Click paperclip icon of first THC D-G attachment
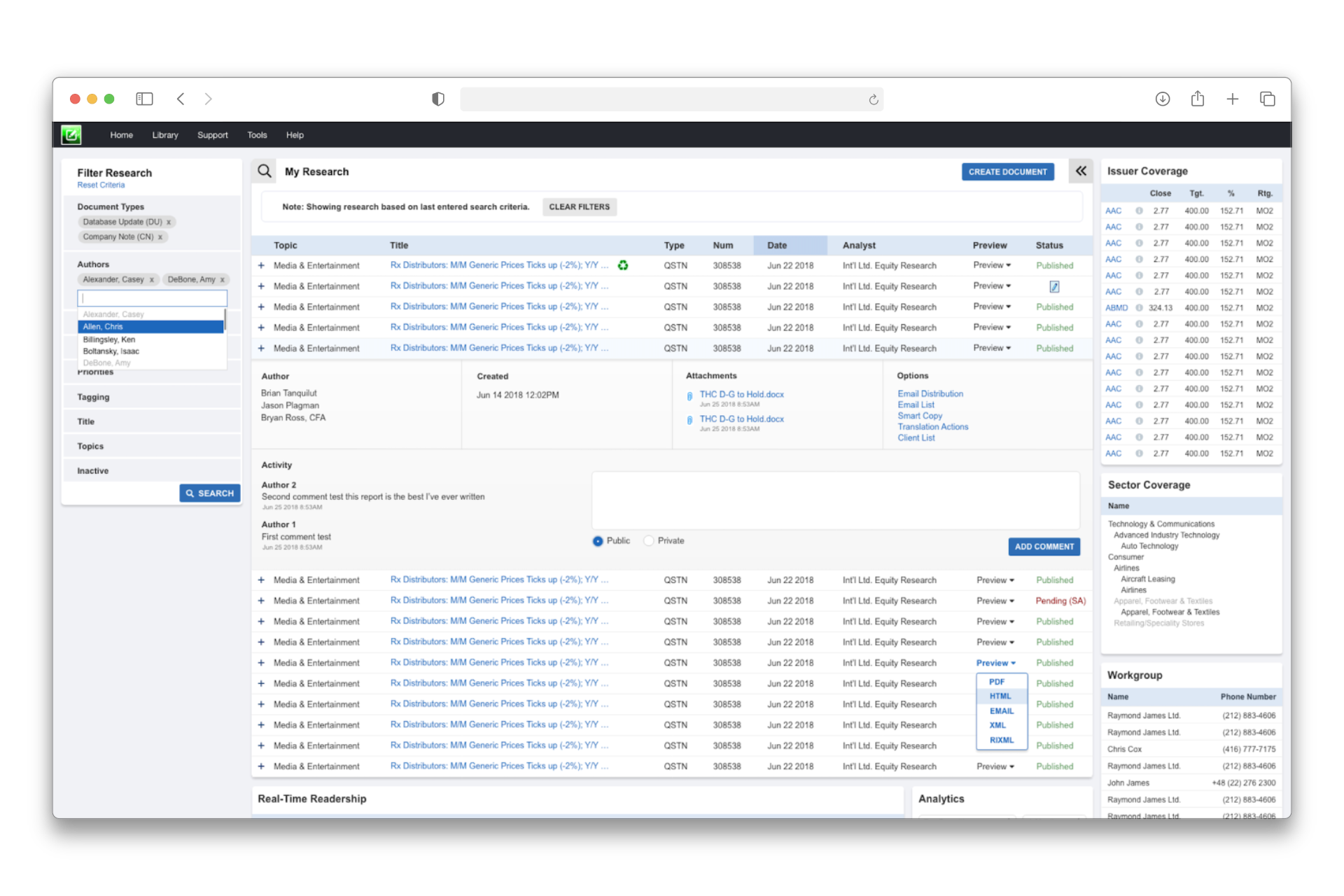This screenshot has width=1344, height=896. [689, 396]
